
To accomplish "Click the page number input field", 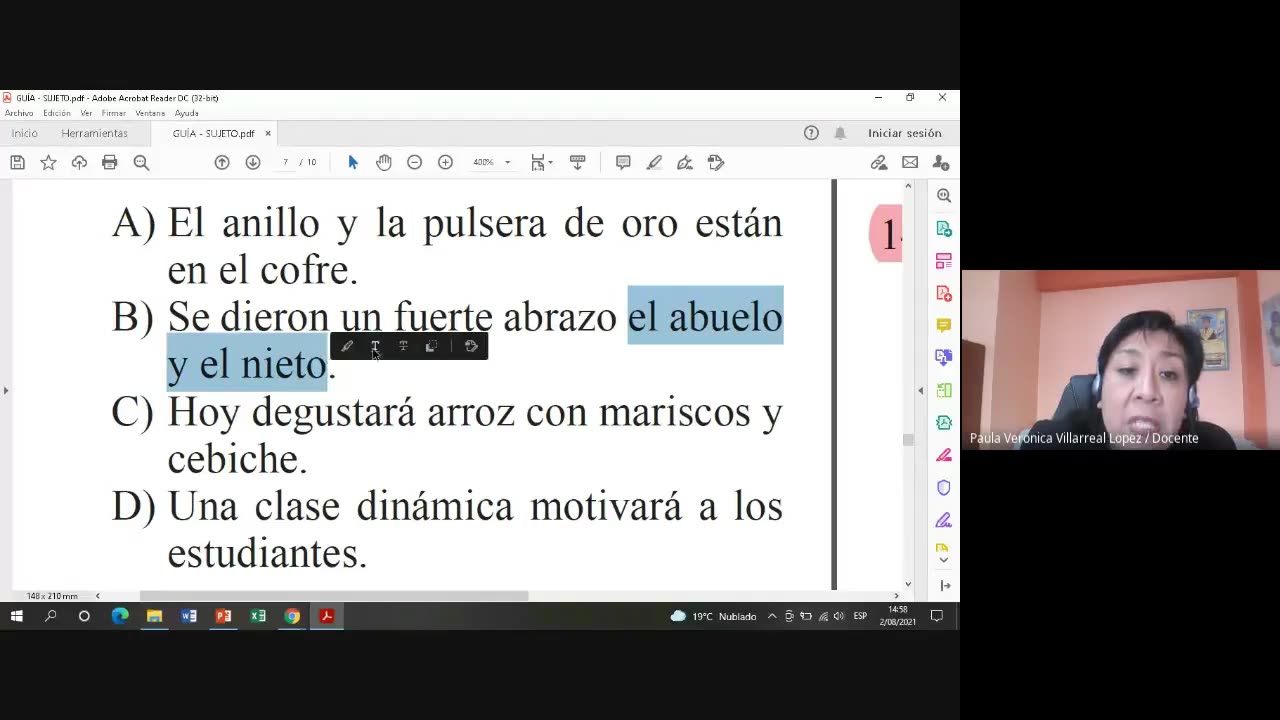I will click(x=285, y=162).
